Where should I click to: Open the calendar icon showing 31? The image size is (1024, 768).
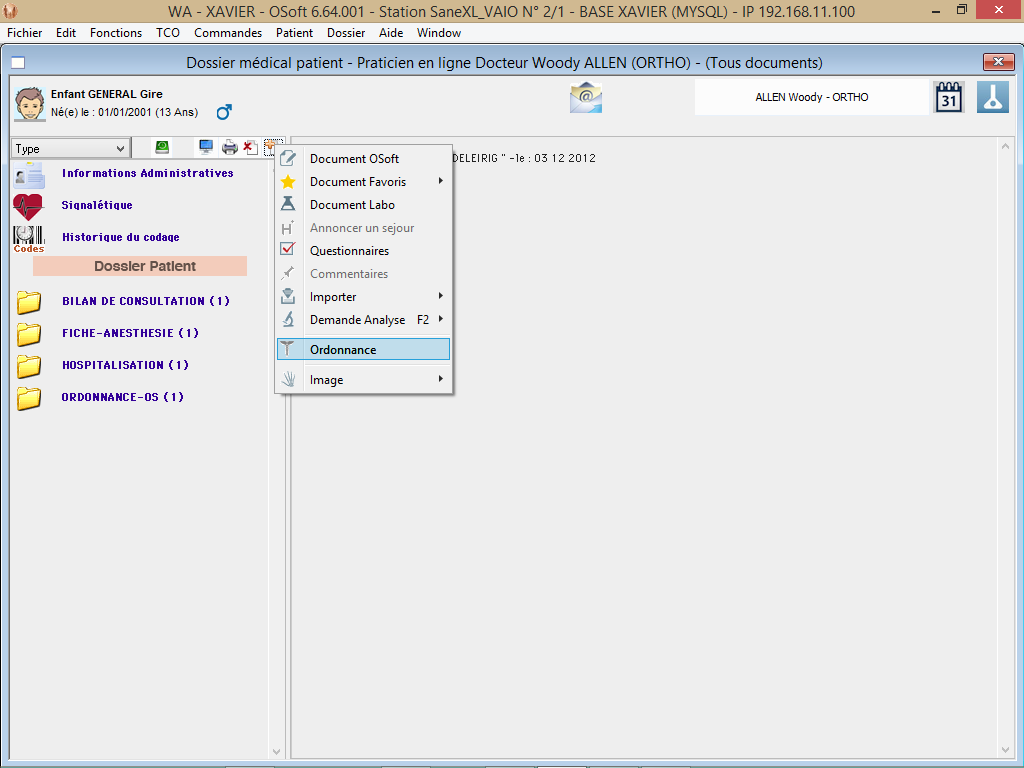[x=948, y=97]
